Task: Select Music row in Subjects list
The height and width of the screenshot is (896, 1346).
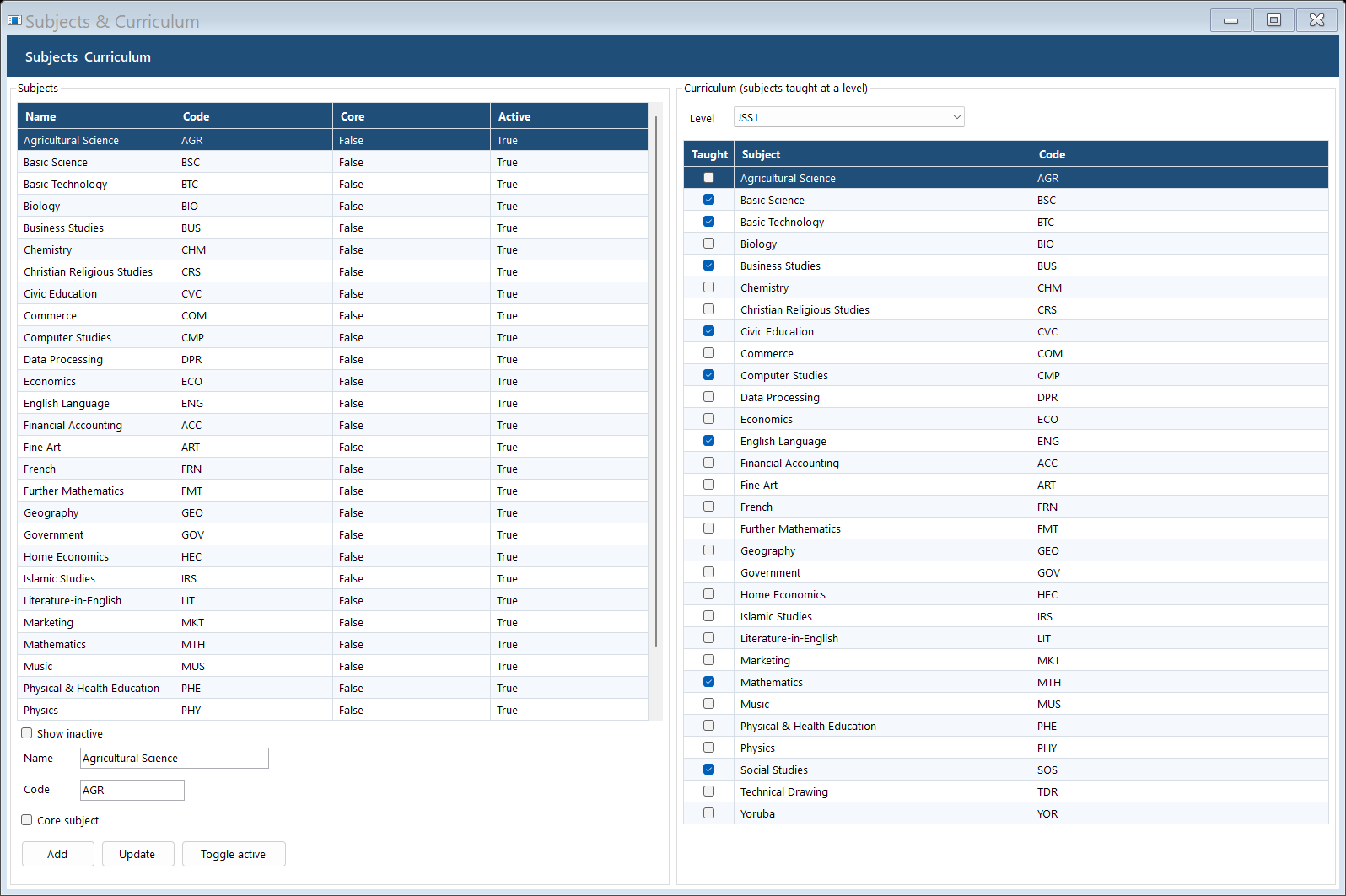Action: pyautogui.click(x=332, y=666)
